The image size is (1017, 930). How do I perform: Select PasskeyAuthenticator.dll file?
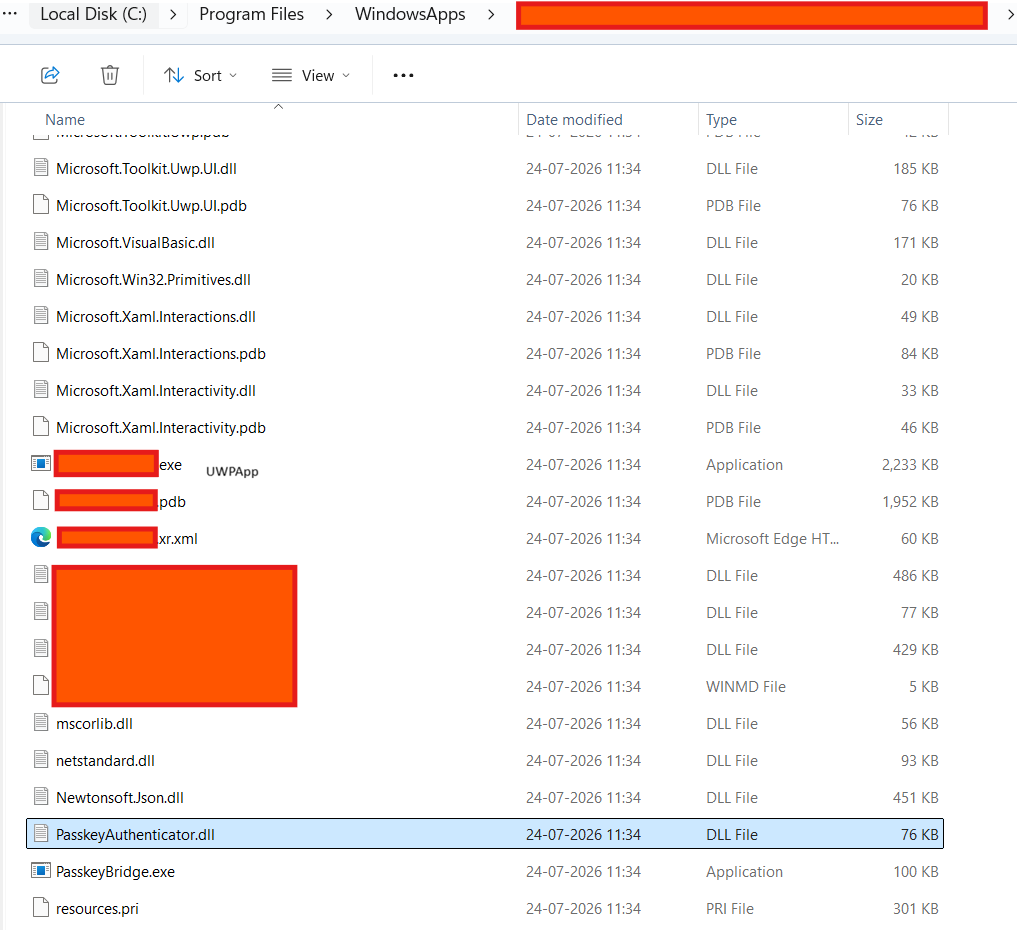485,834
